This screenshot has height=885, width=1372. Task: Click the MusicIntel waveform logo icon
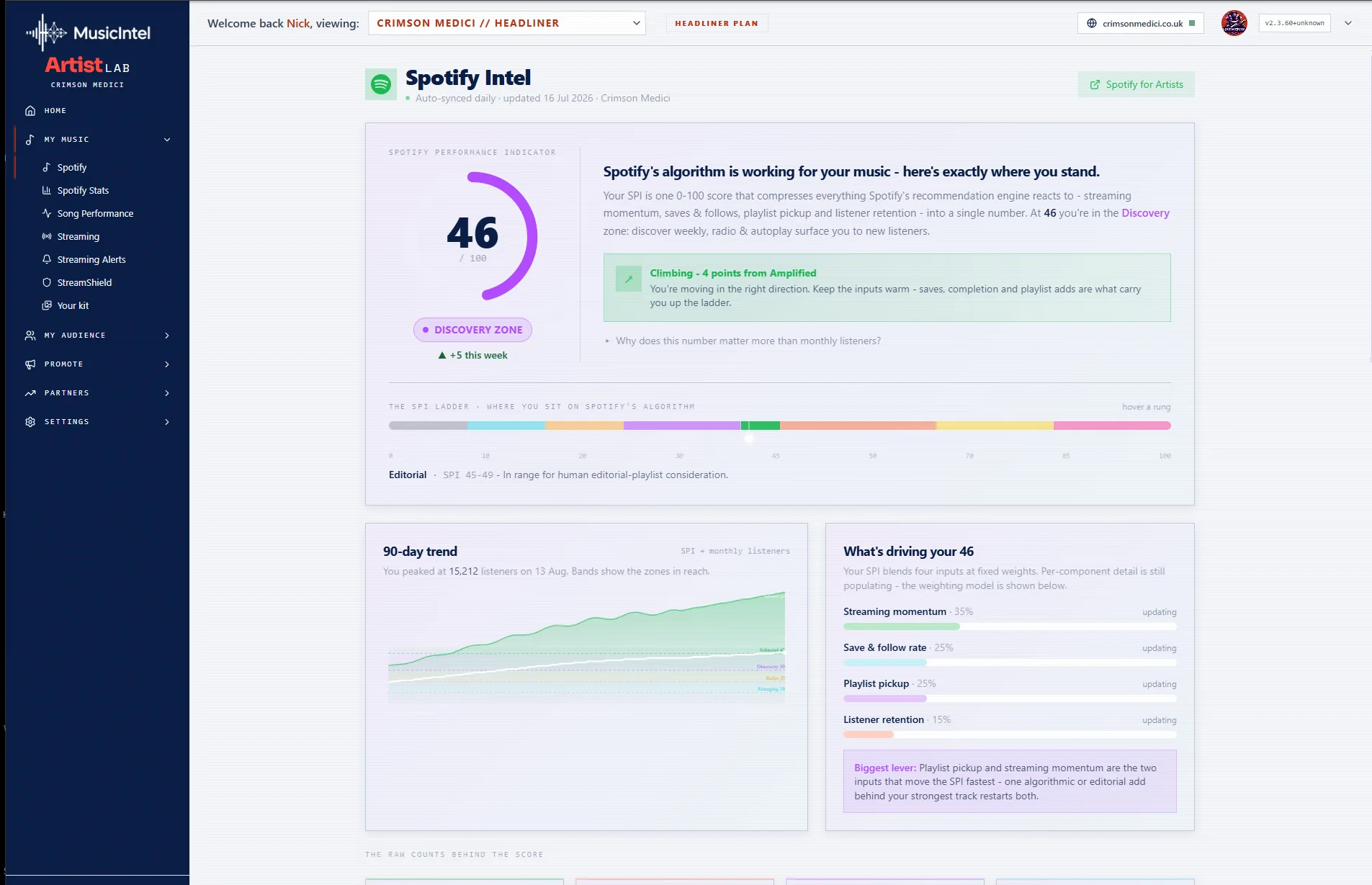(47, 32)
